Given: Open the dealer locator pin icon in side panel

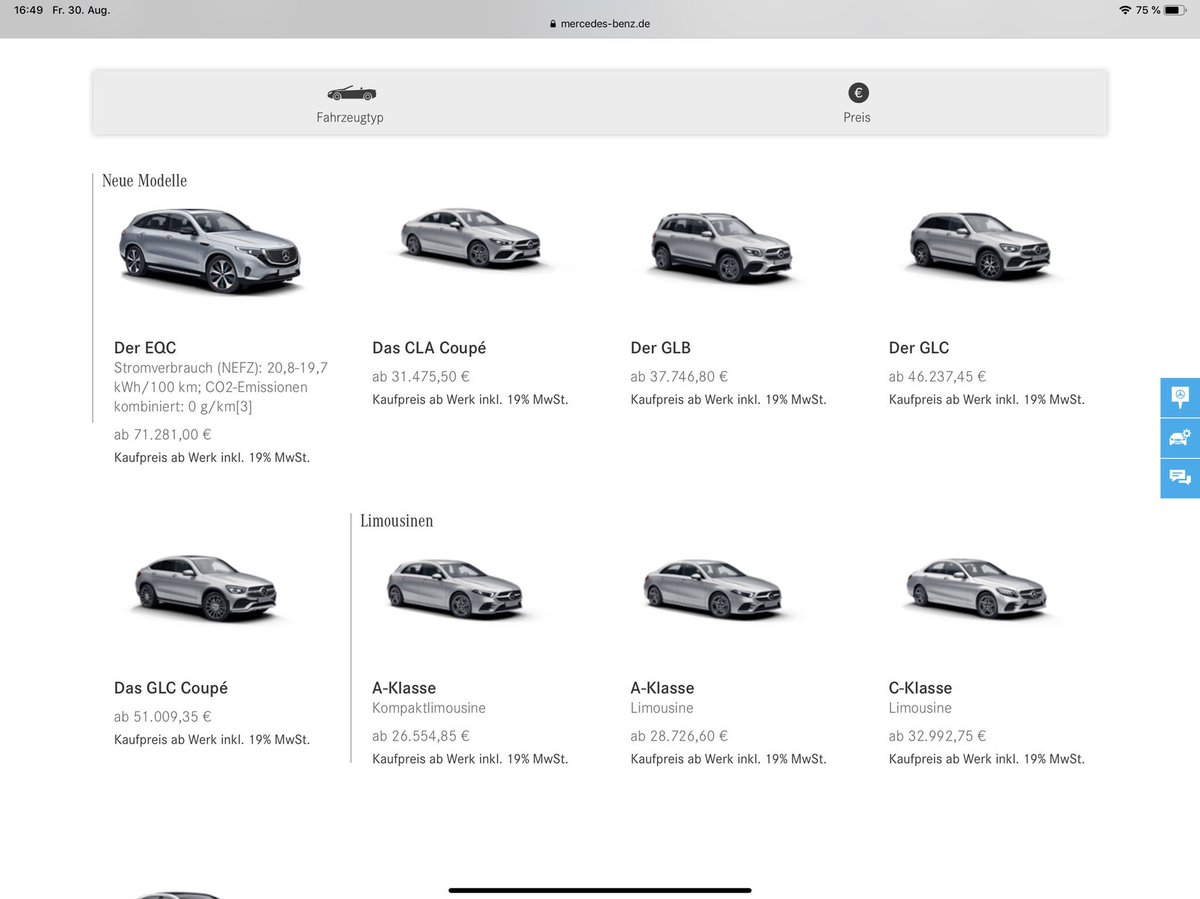Looking at the screenshot, I should point(1180,397).
